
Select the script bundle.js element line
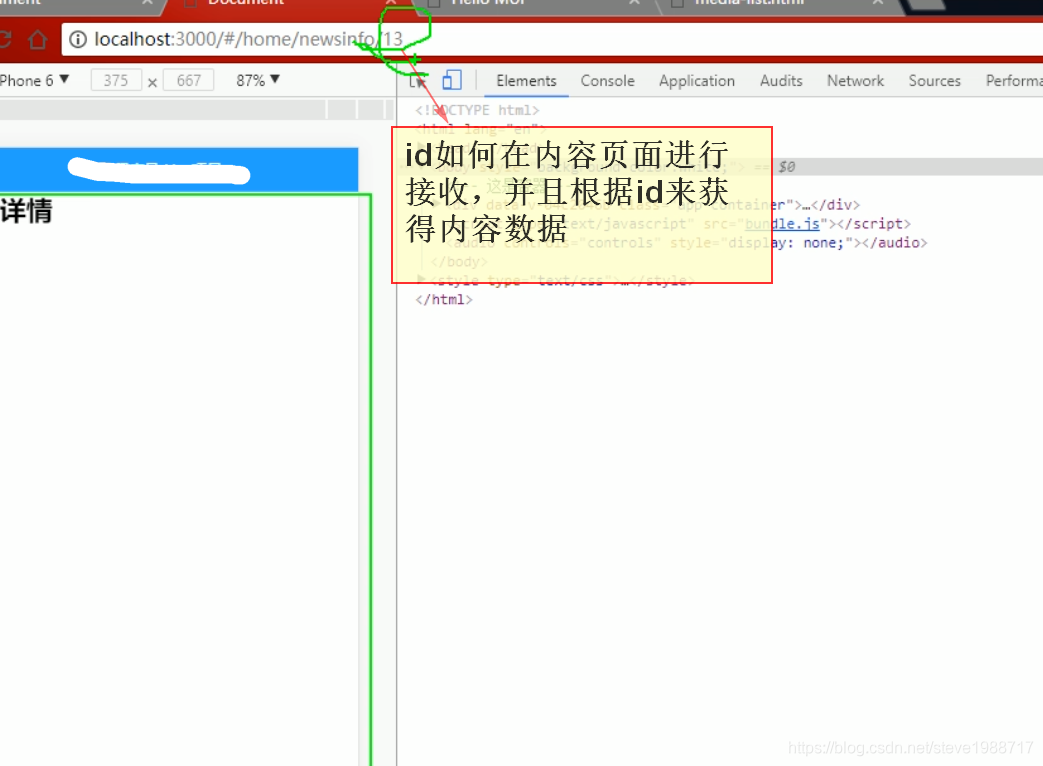[x=678, y=224]
